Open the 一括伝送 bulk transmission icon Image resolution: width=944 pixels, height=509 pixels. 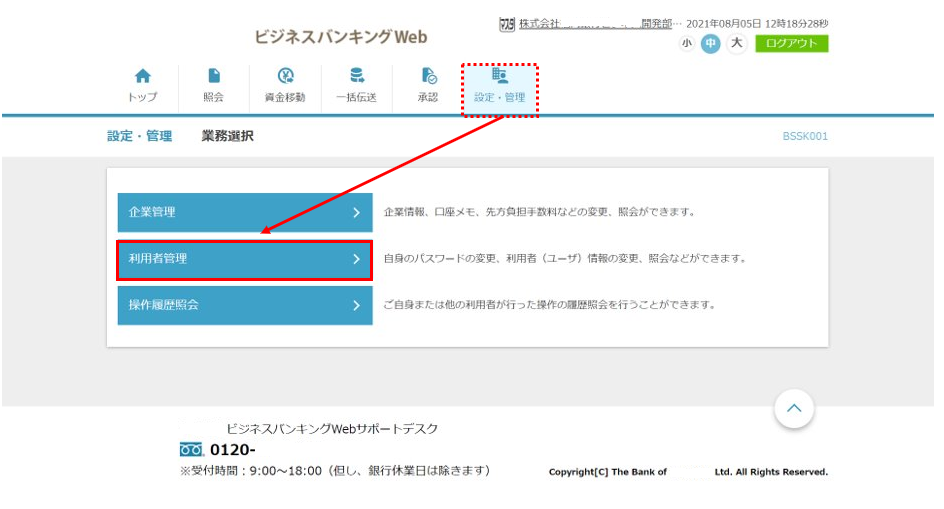[356, 77]
